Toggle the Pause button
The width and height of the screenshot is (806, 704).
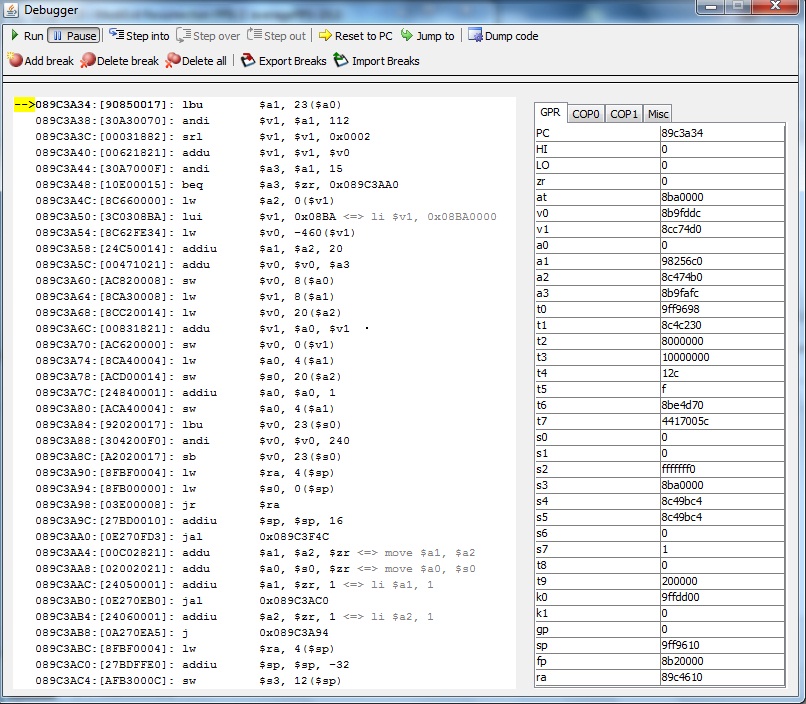click(x=73, y=36)
